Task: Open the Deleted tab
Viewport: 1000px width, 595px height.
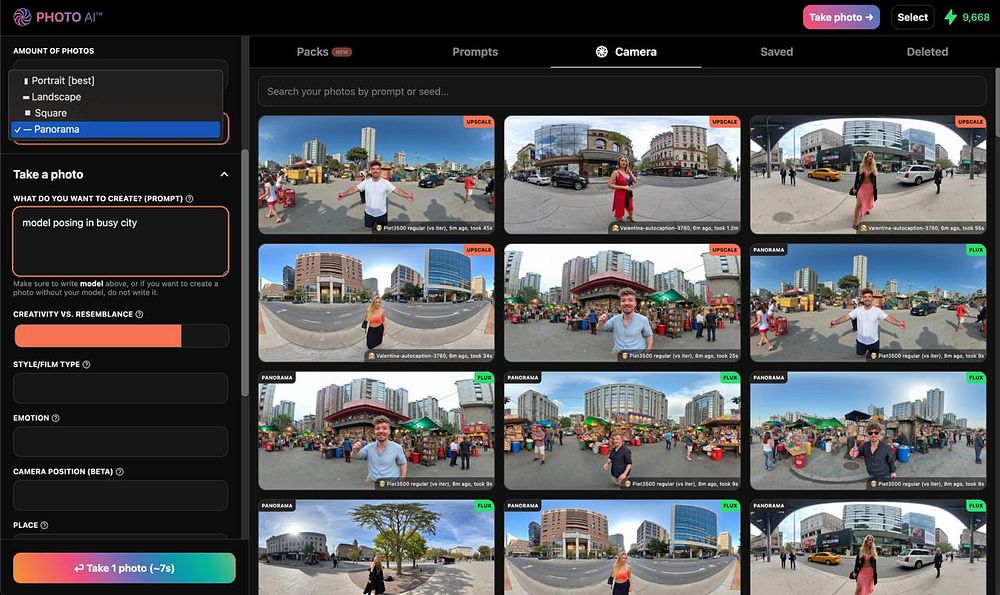Action: 927,52
